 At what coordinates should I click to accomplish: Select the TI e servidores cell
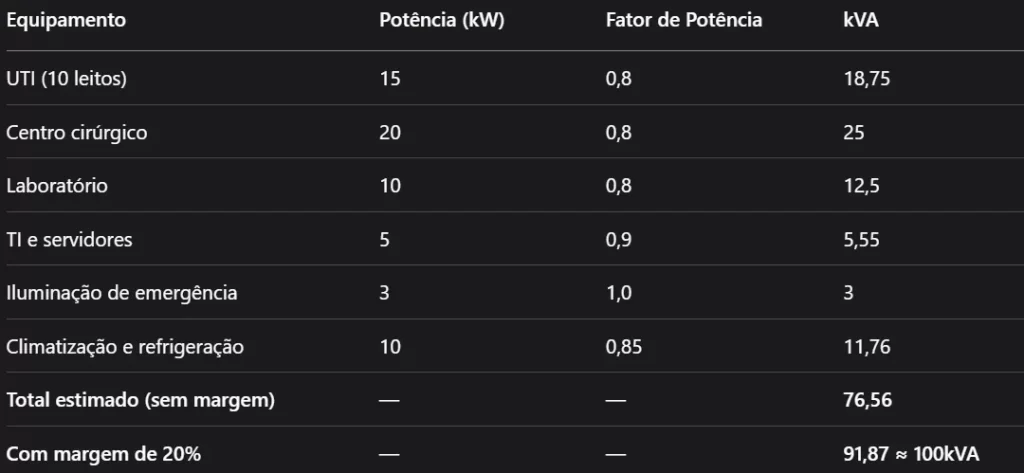(x=69, y=240)
